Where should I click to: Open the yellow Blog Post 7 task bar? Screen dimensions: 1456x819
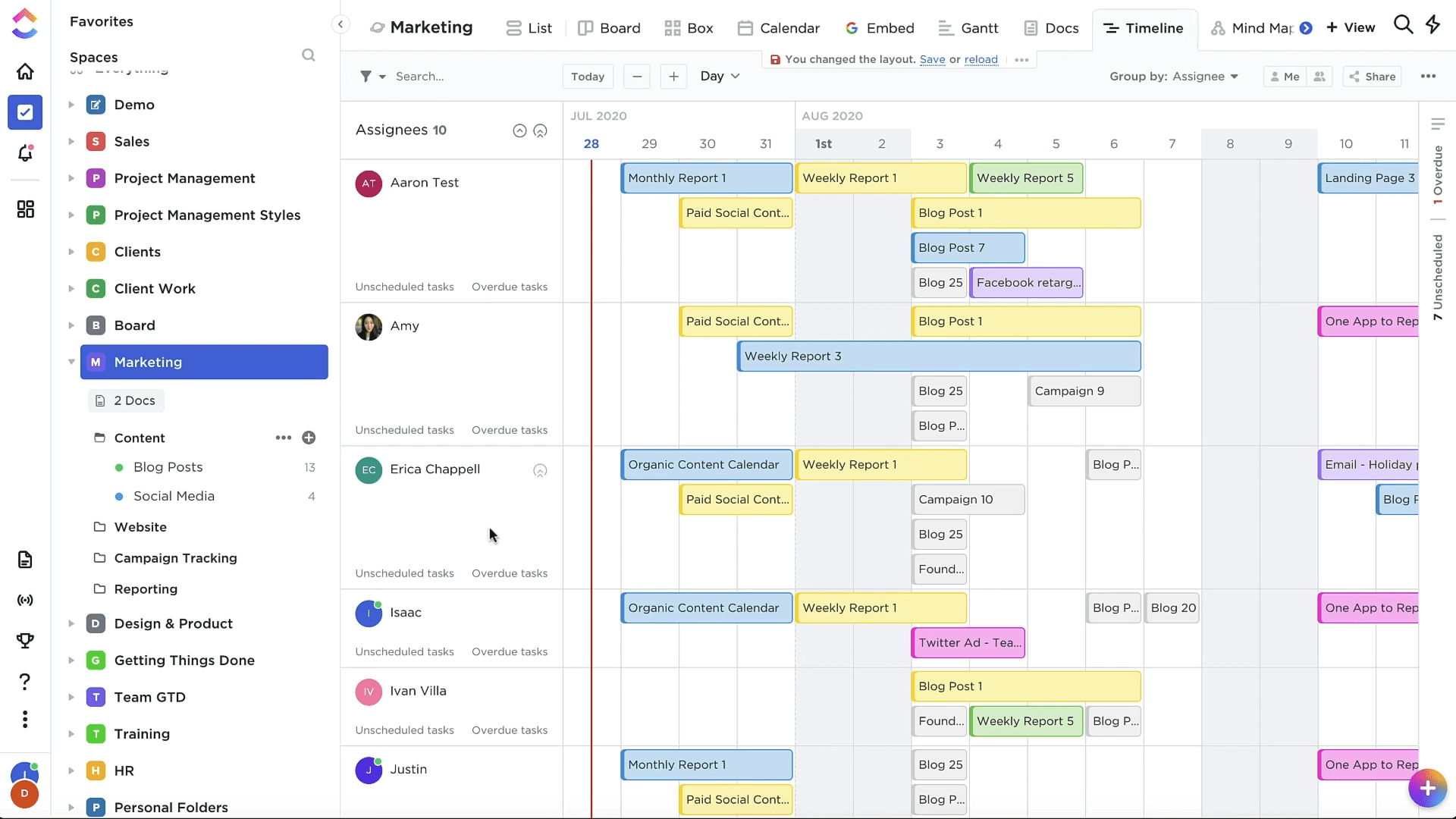[x=968, y=248]
